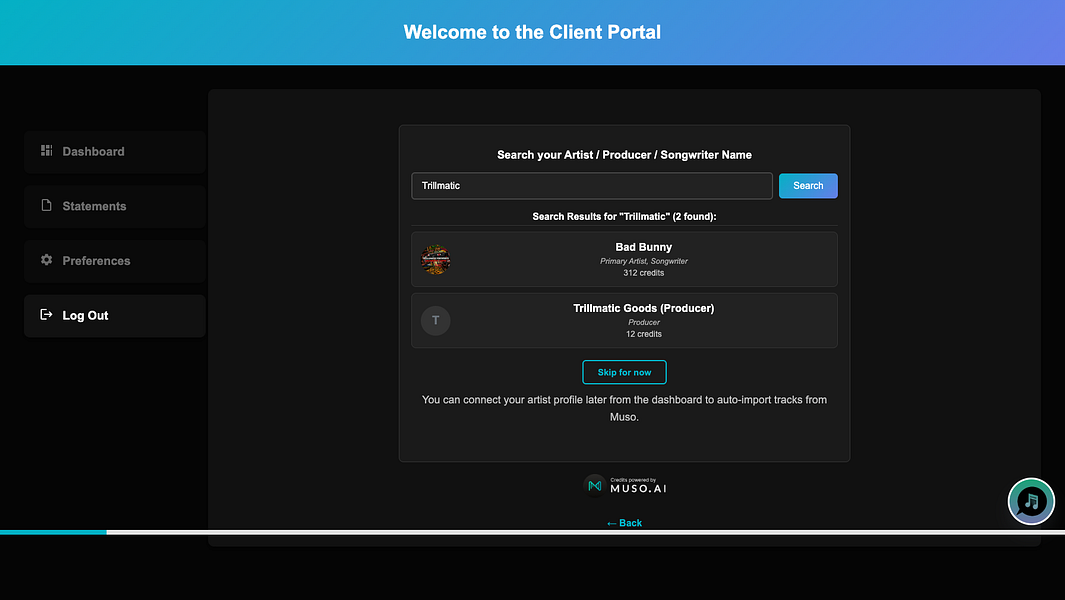Click the '12 credits' text
1065x600 pixels.
pos(644,334)
